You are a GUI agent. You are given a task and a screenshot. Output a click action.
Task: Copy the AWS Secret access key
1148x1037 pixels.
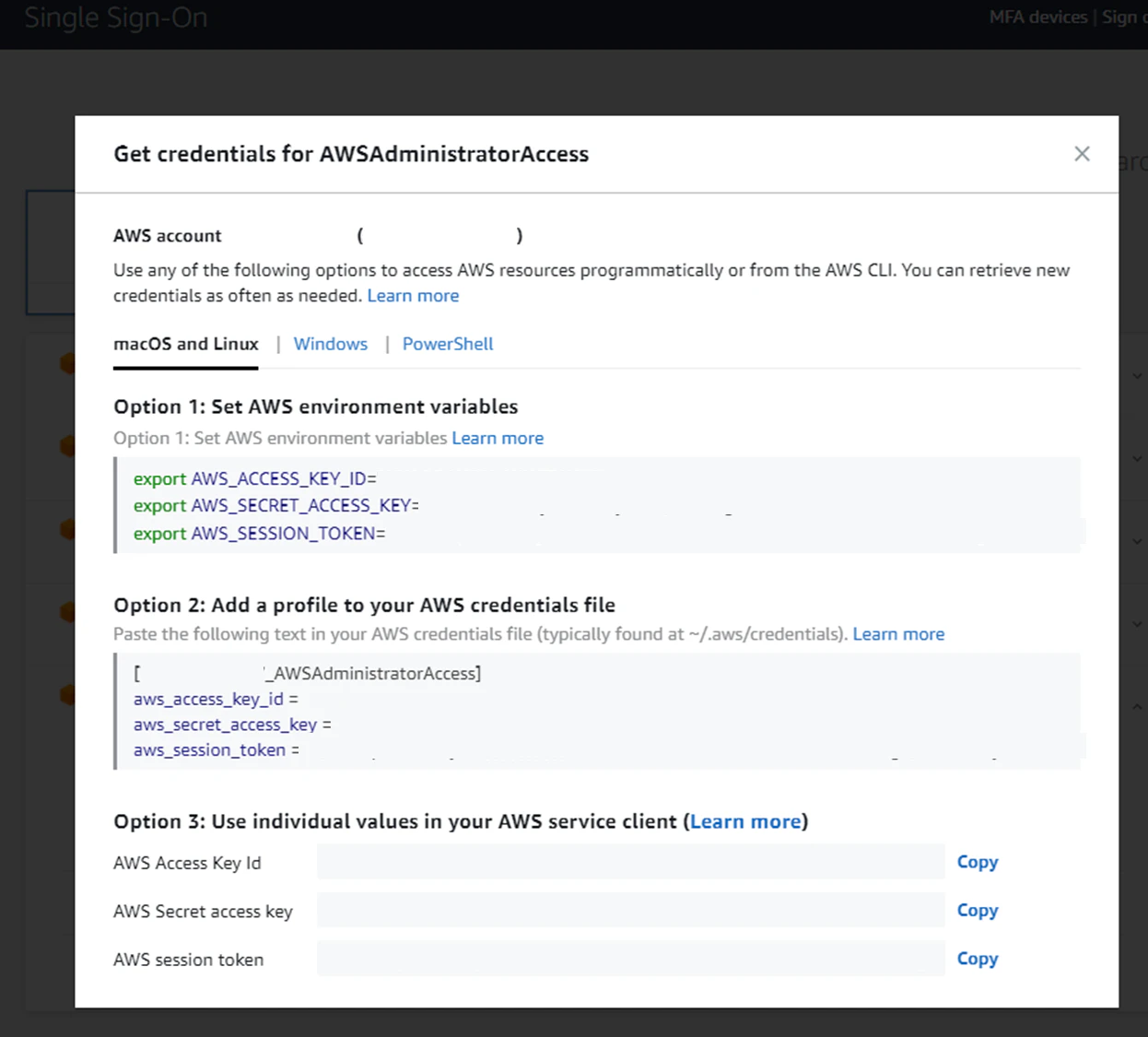[978, 910]
